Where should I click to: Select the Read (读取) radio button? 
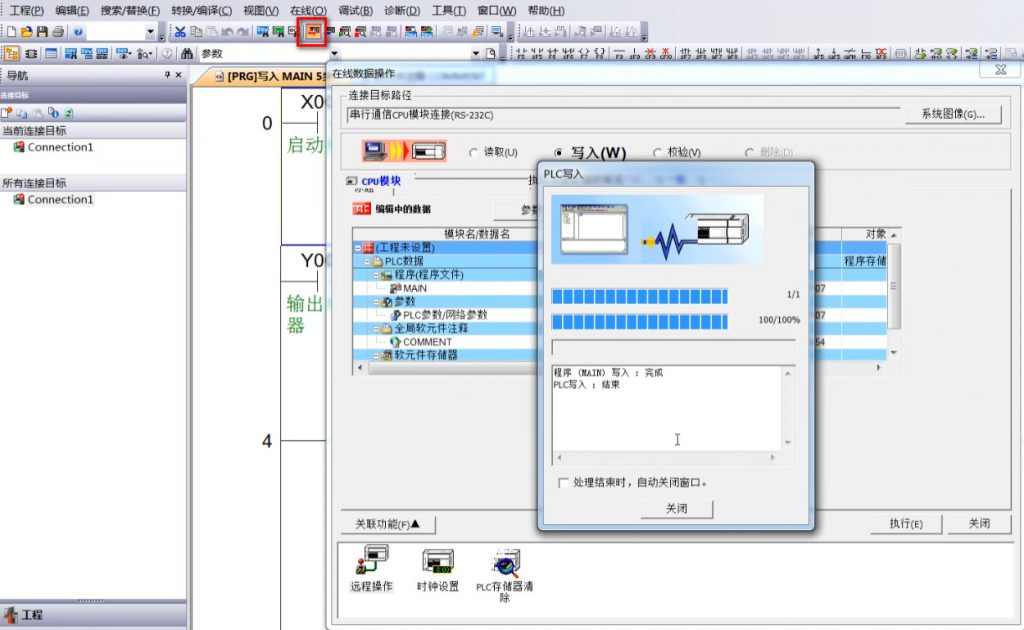(x=473, y=153)
